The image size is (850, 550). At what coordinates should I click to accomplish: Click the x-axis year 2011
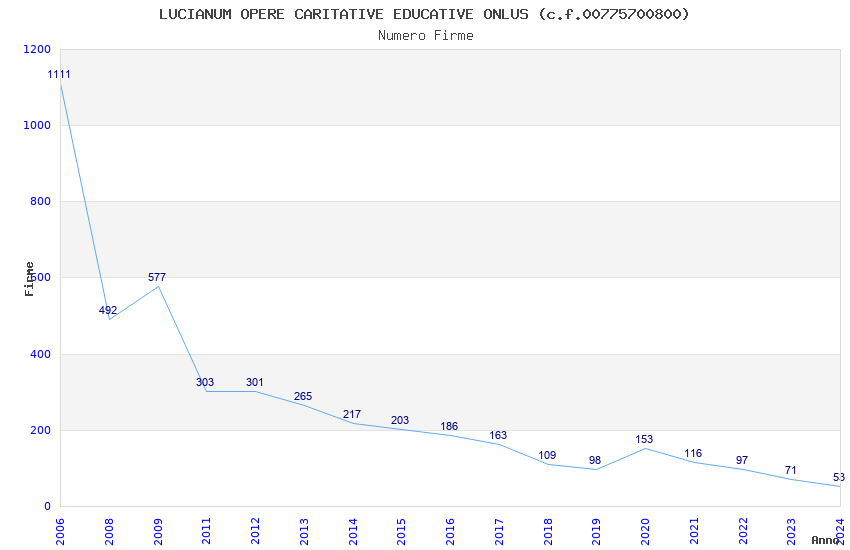click(207, 531)
